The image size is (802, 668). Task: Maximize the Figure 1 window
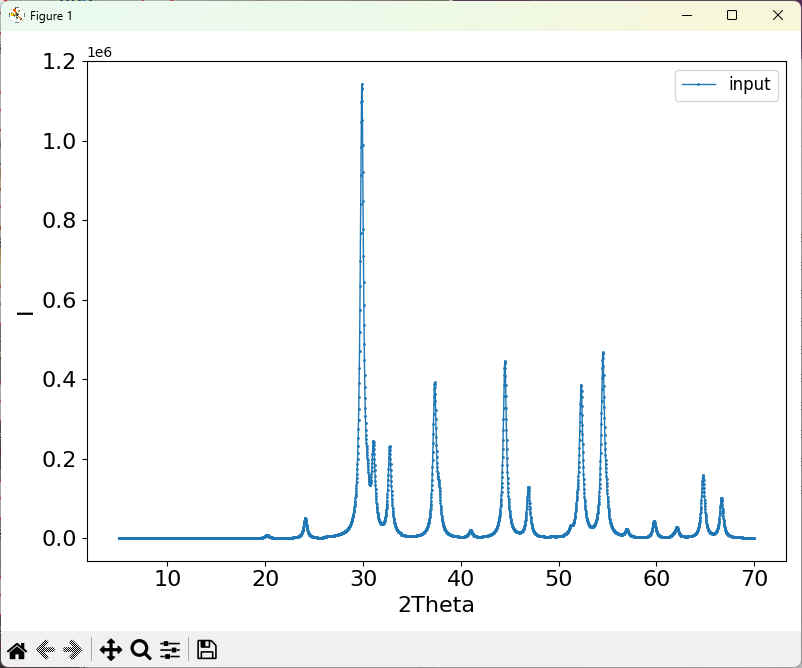[x=732, y=15]
